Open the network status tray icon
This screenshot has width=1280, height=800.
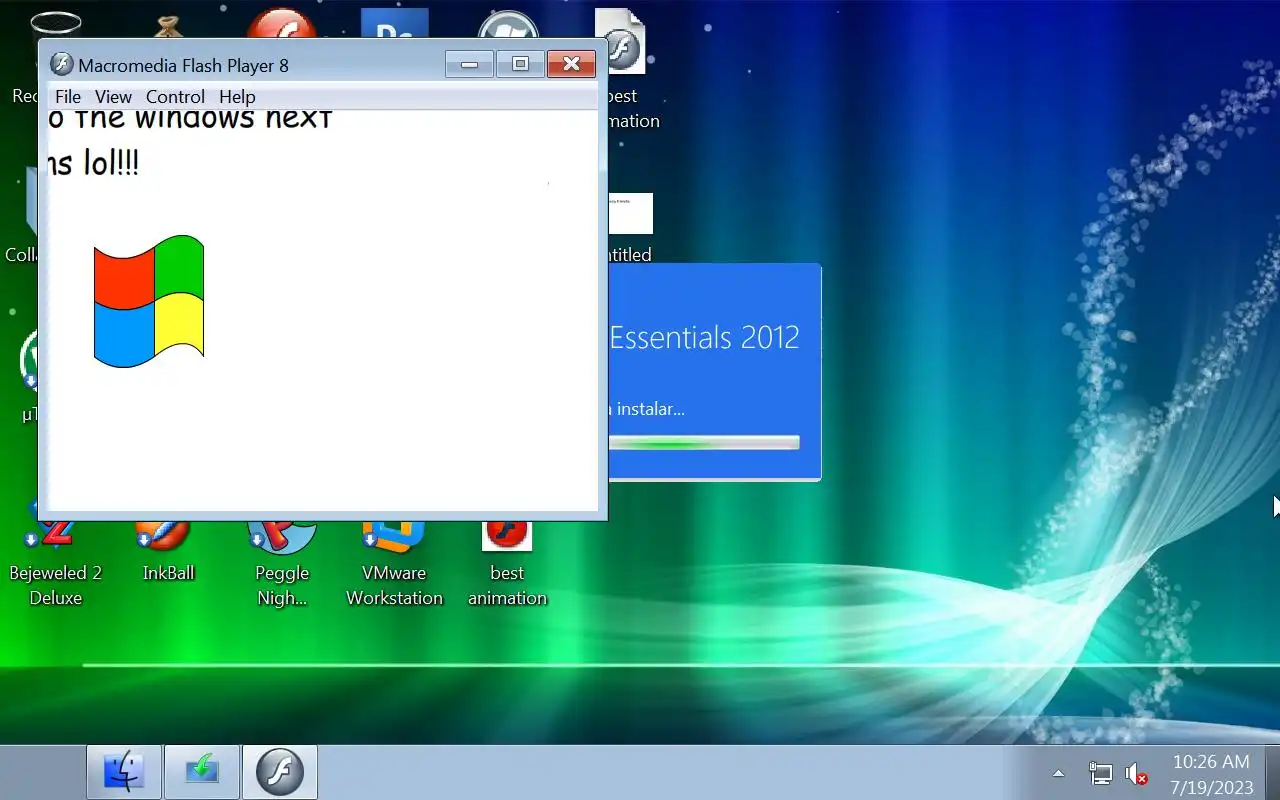click(x=1100, y=773)
